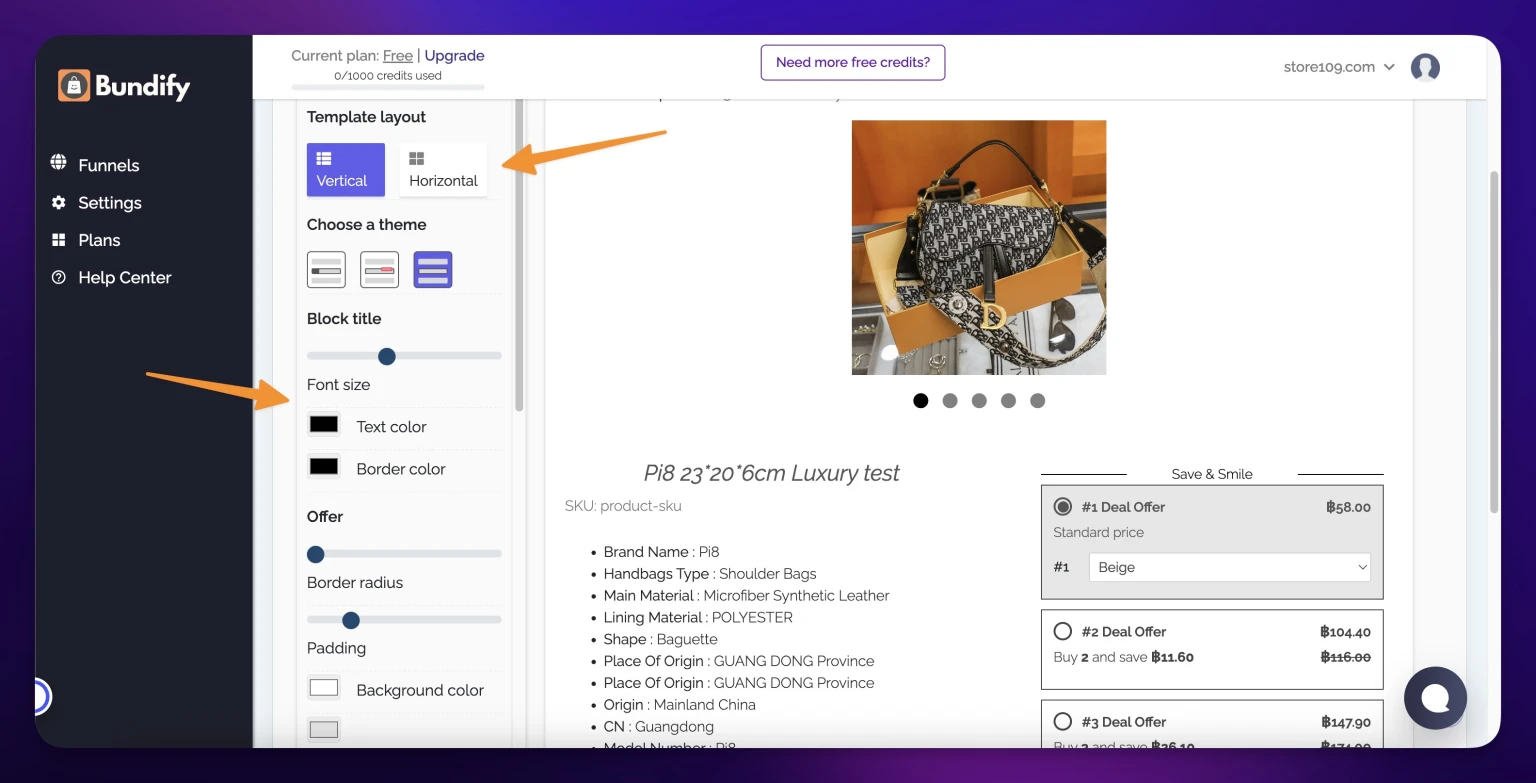Open the Background color swatch
Screen dimensions: 1536x783
[324, 688]
